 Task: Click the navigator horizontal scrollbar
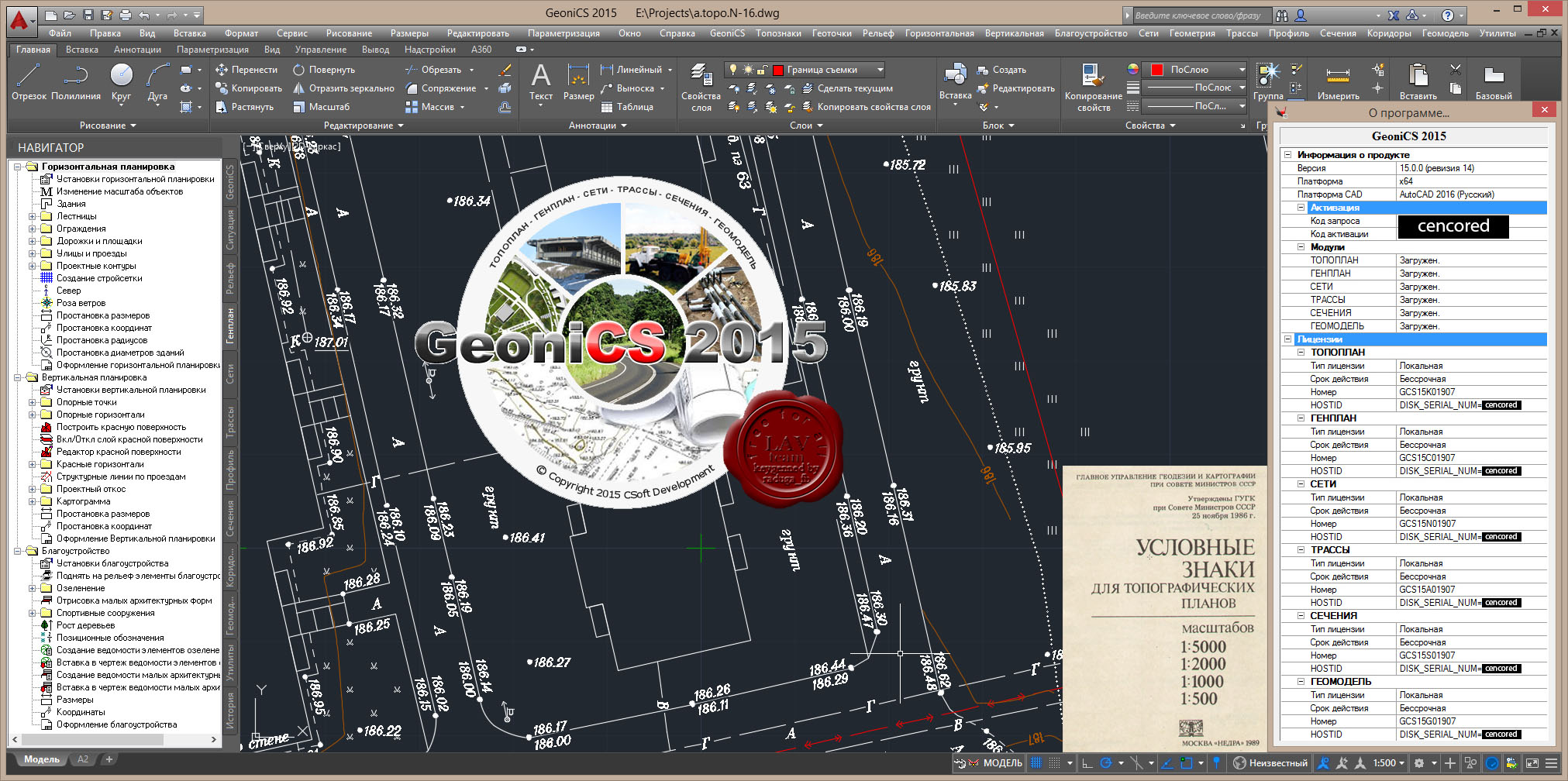(91, 740)
